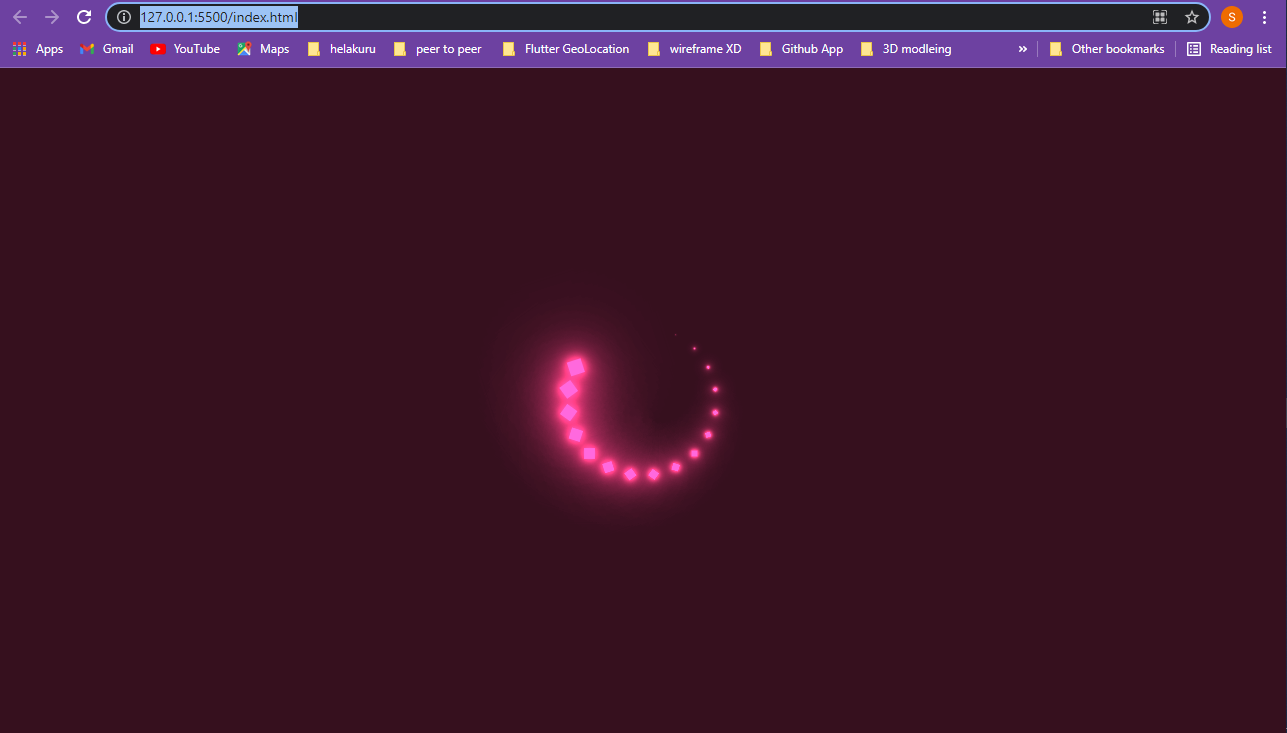Open Flutter GeoLocation bookmark folder

click(566, 49)
